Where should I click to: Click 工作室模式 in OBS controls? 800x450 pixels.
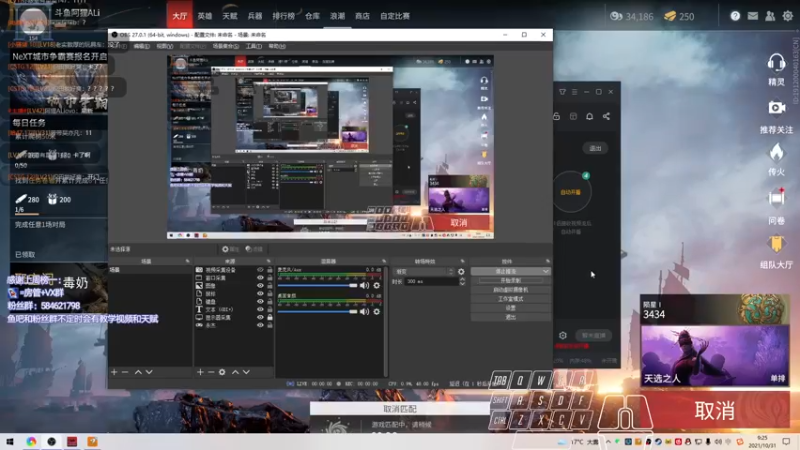[x=510, y=299]
